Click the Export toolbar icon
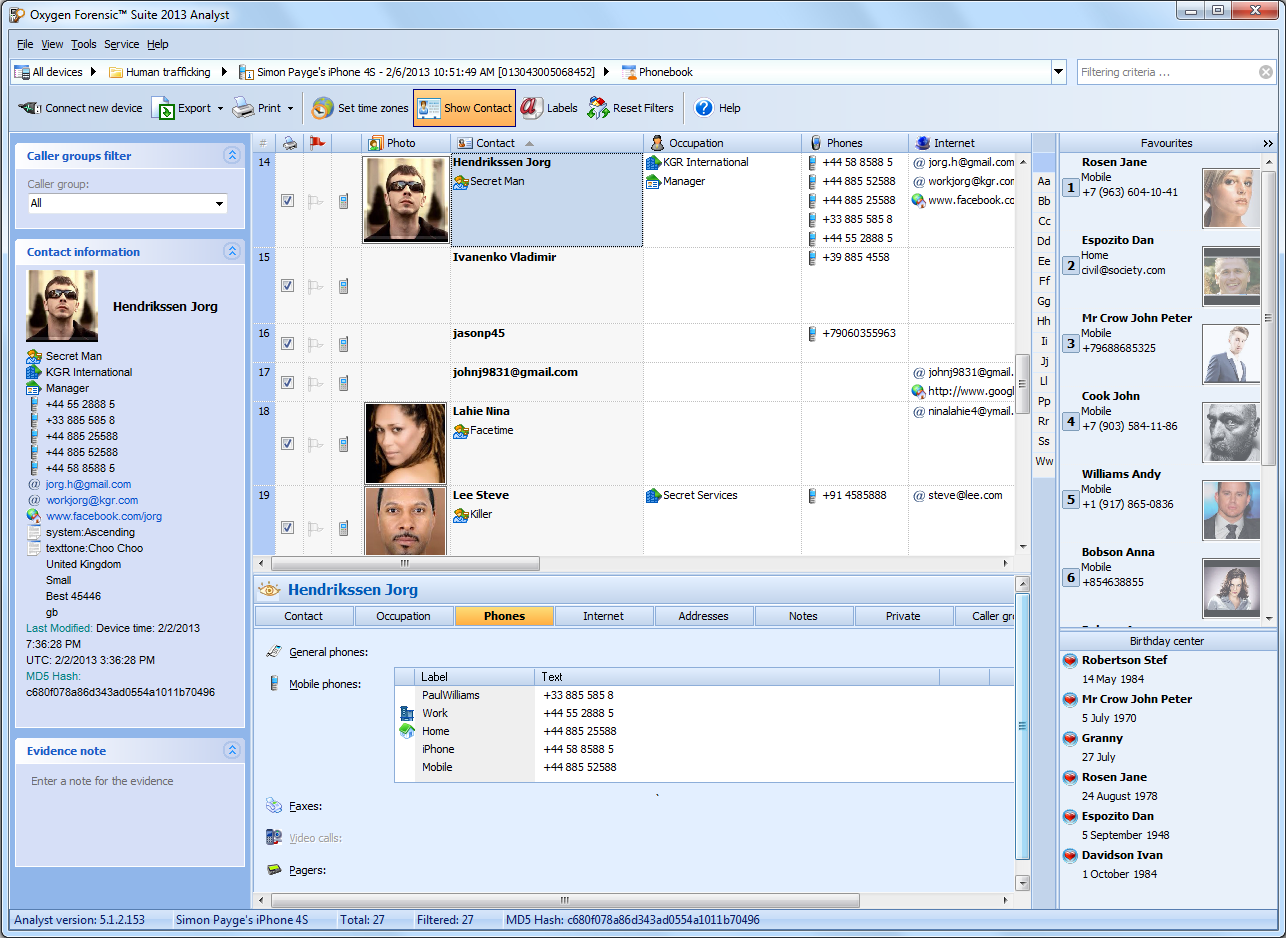Viewport: 1286px width, 938px height. coord(164,108)
